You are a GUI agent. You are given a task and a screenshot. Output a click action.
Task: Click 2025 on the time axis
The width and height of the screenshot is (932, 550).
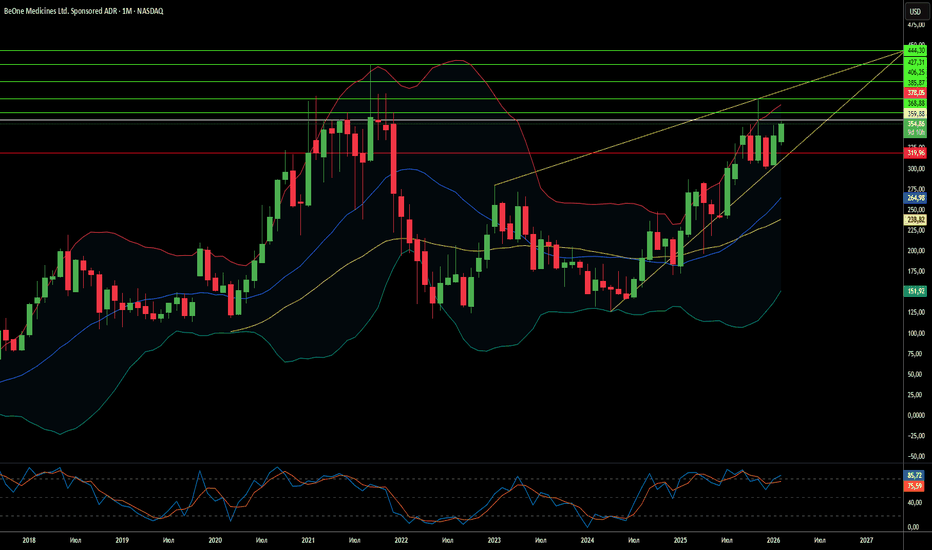[680, 540]
